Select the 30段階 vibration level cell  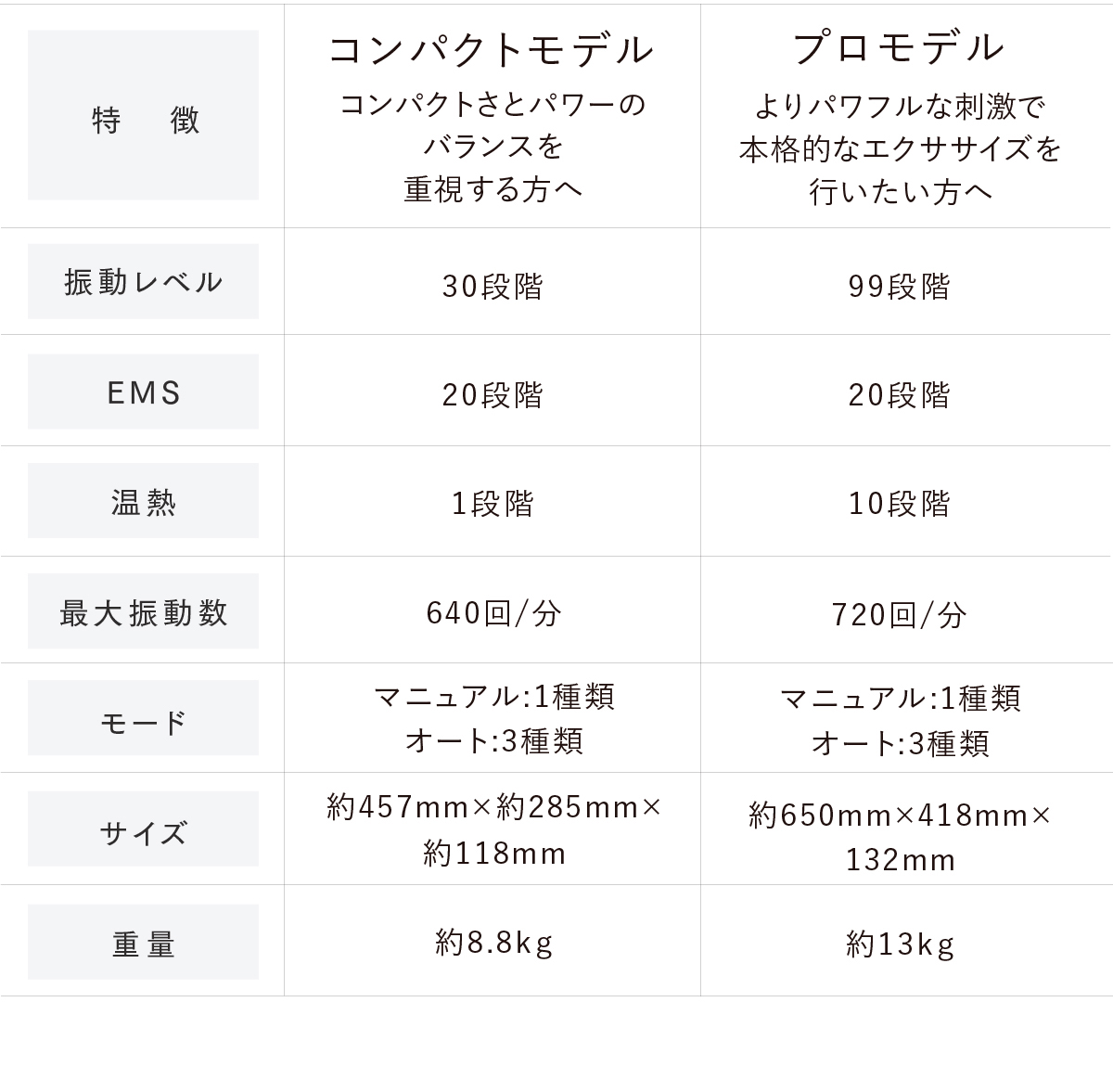(493, 287)
